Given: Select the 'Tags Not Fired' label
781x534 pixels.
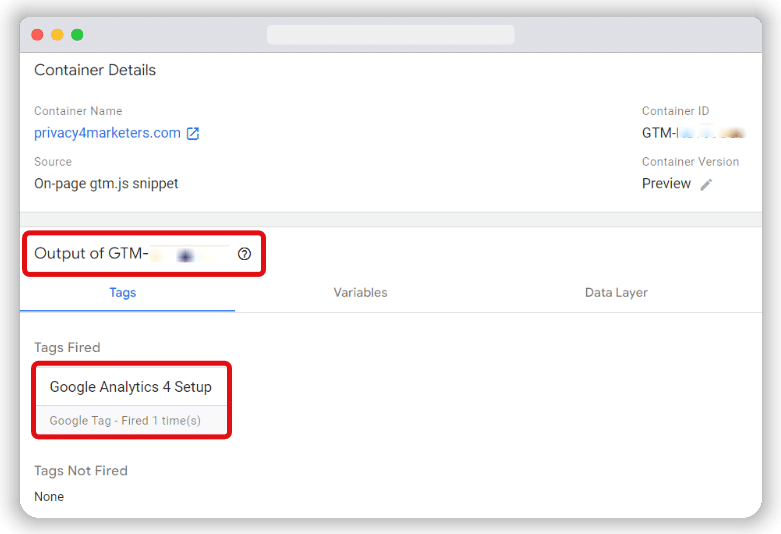Looking at the screenshot, I should [81, 471].
